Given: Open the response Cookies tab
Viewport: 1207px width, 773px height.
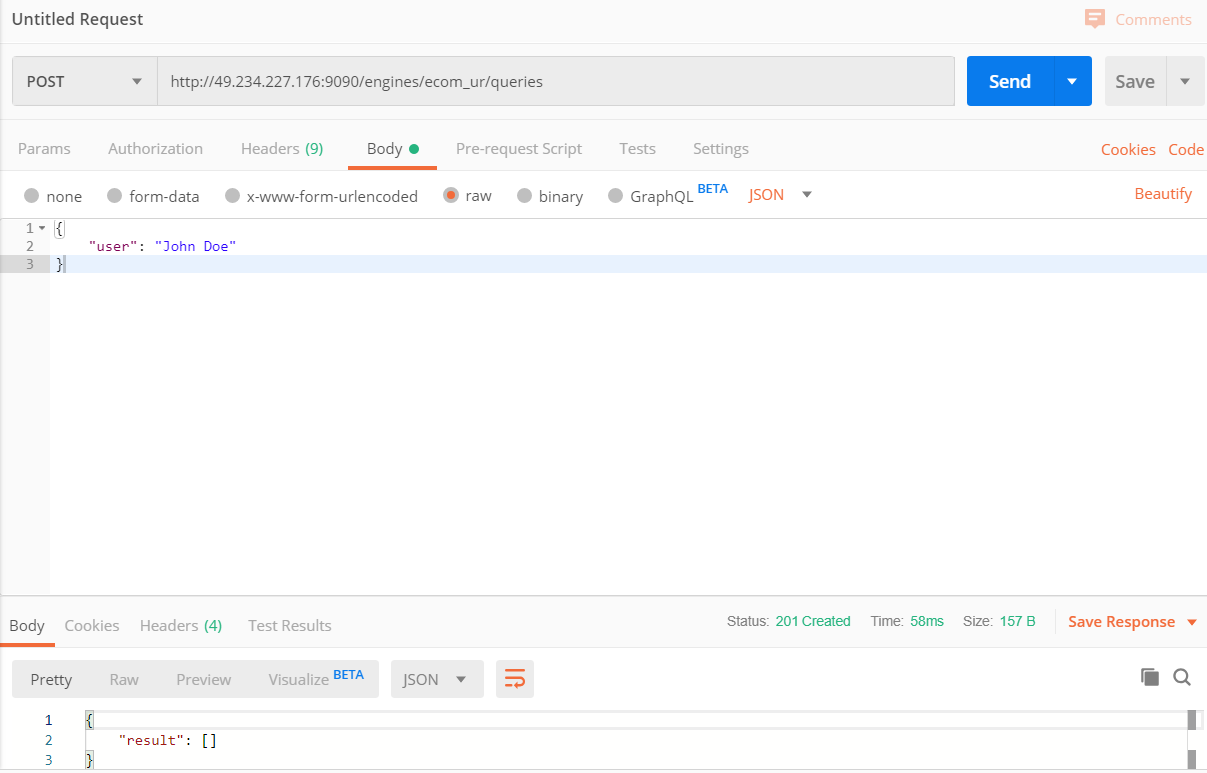Looking at the screenshot, I should click(92, 625).
